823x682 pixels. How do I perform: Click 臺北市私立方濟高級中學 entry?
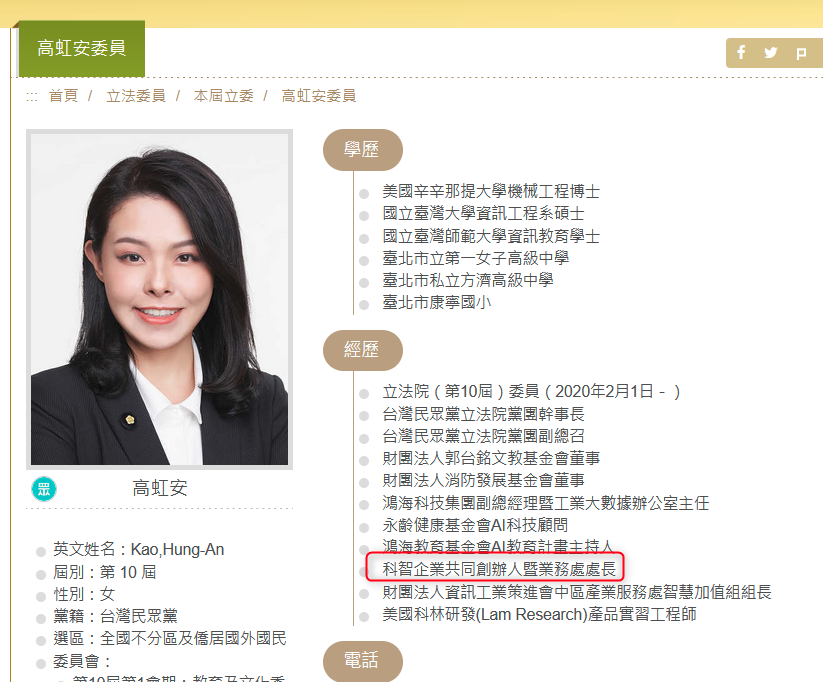coord(468,280)
